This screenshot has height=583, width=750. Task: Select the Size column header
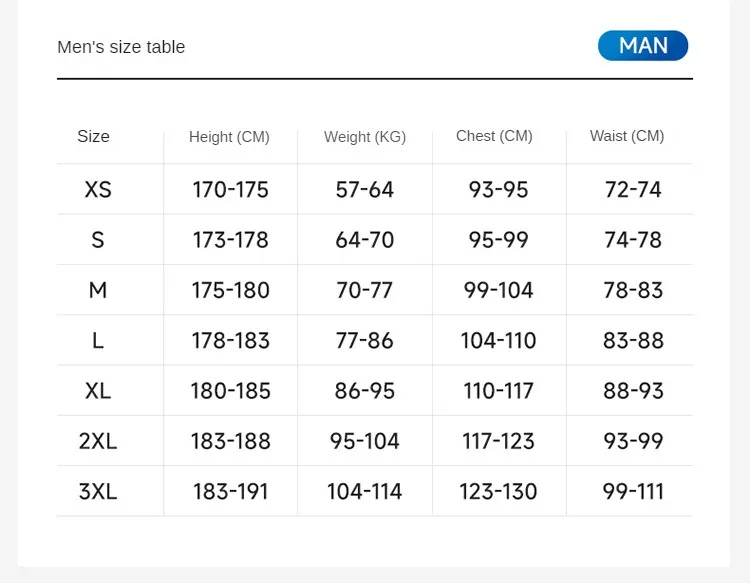[x=93, y=137]
